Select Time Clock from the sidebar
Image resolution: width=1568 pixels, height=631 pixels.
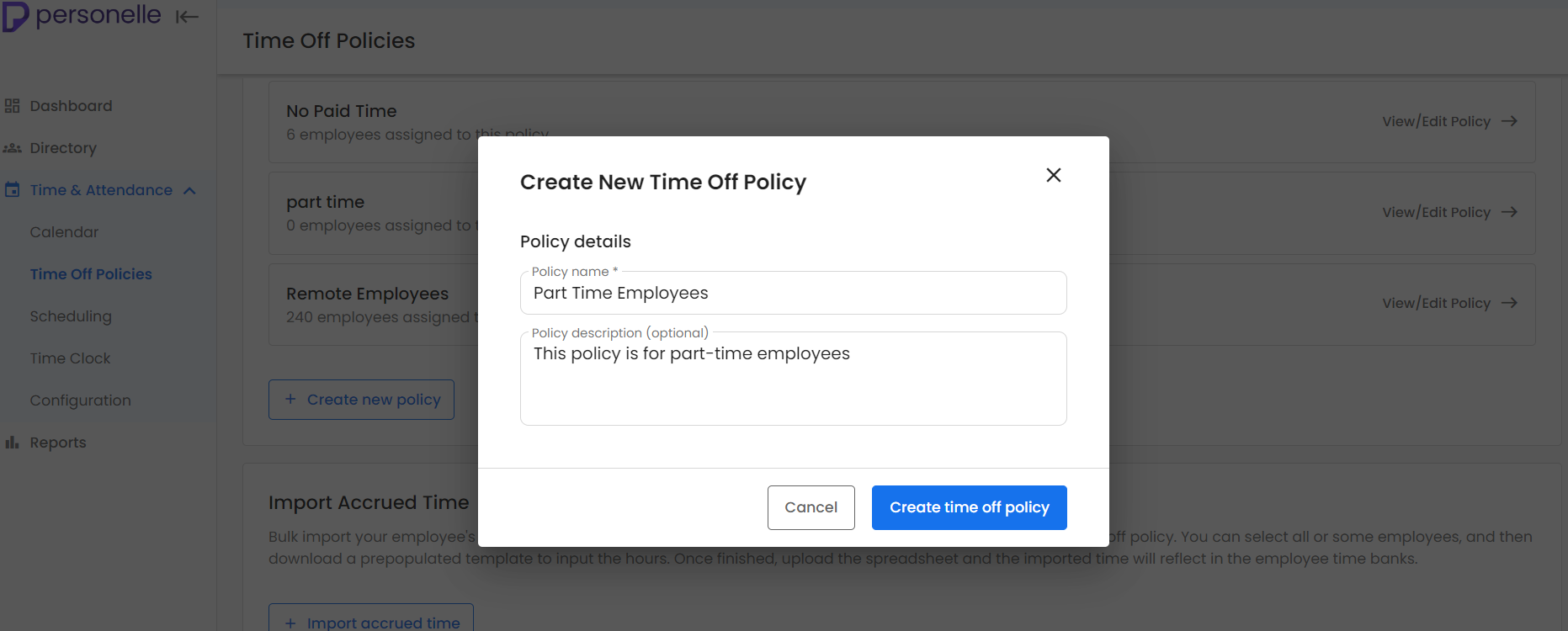pyautogui.click(x=70, y=358)
